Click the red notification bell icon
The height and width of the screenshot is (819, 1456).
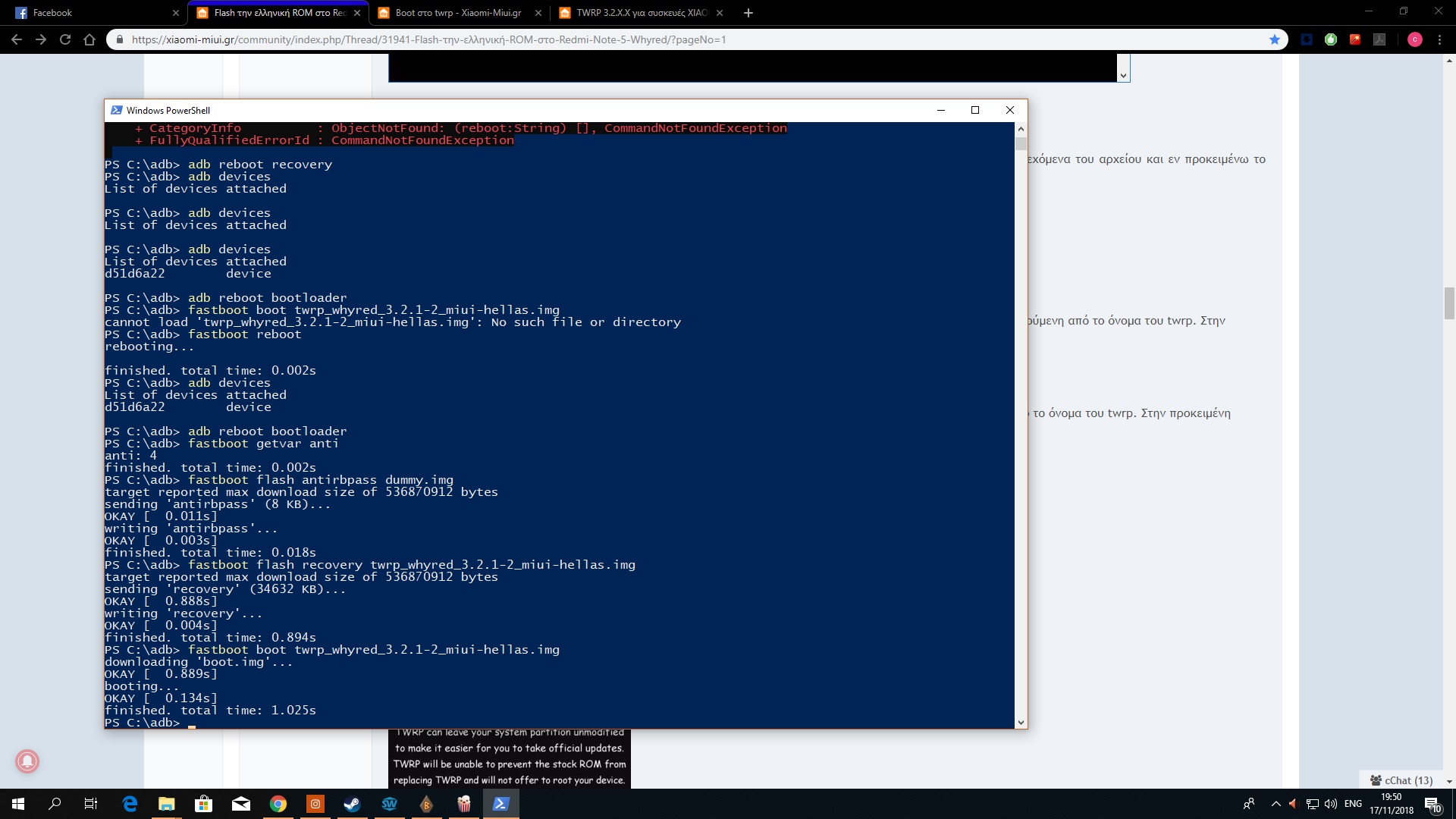click(27, 761)
